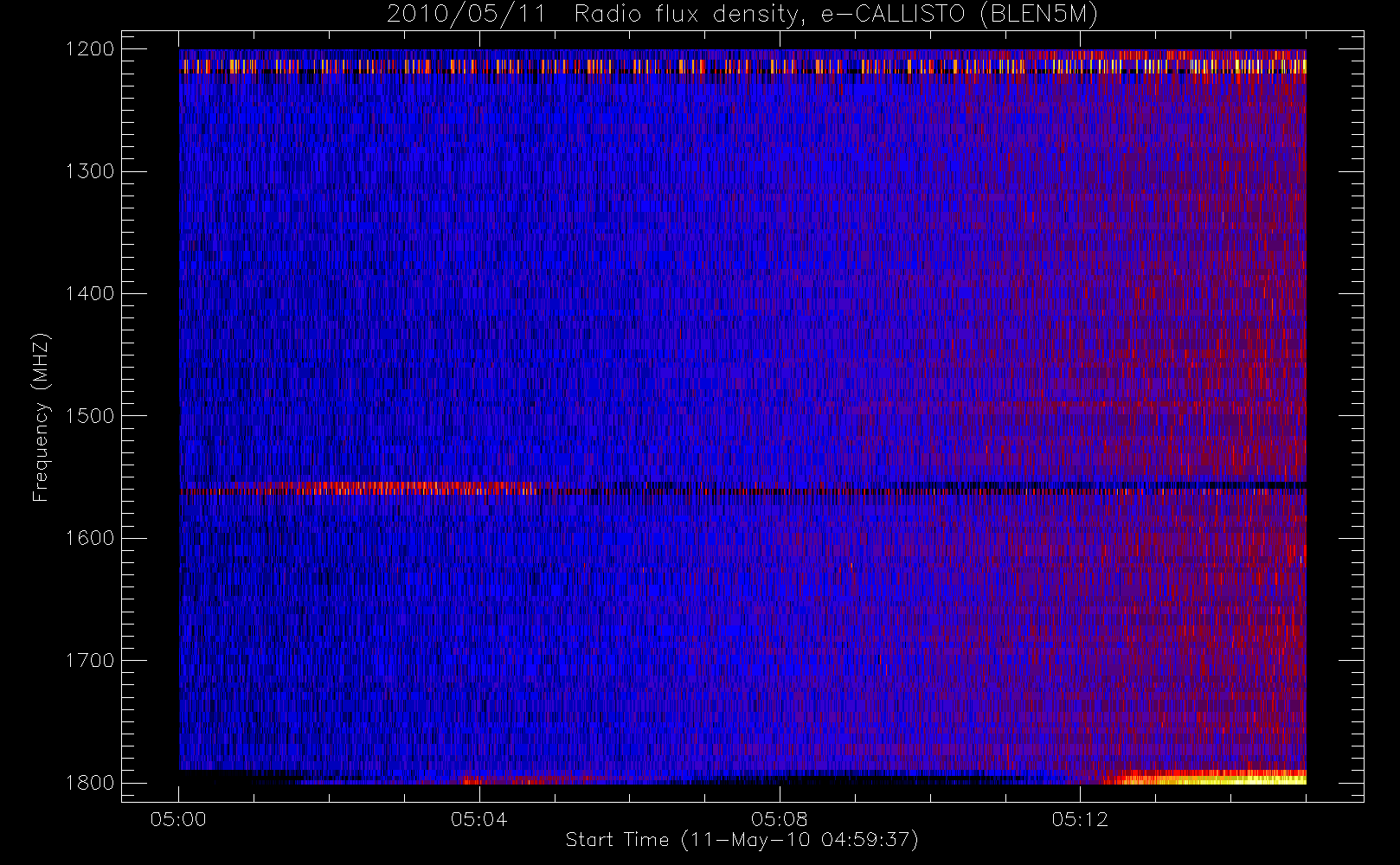The height and width of the screenshot is (865, 1400).
Task: Select the 1300 frequency tick label
Action: [x=90, y=171]
